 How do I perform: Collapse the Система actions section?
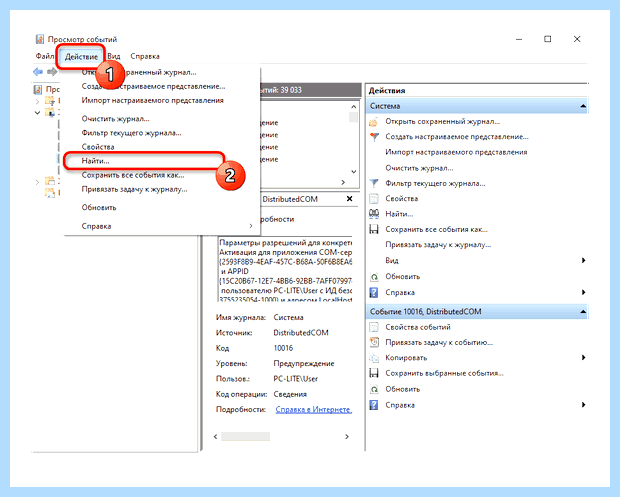click(583, 106)
